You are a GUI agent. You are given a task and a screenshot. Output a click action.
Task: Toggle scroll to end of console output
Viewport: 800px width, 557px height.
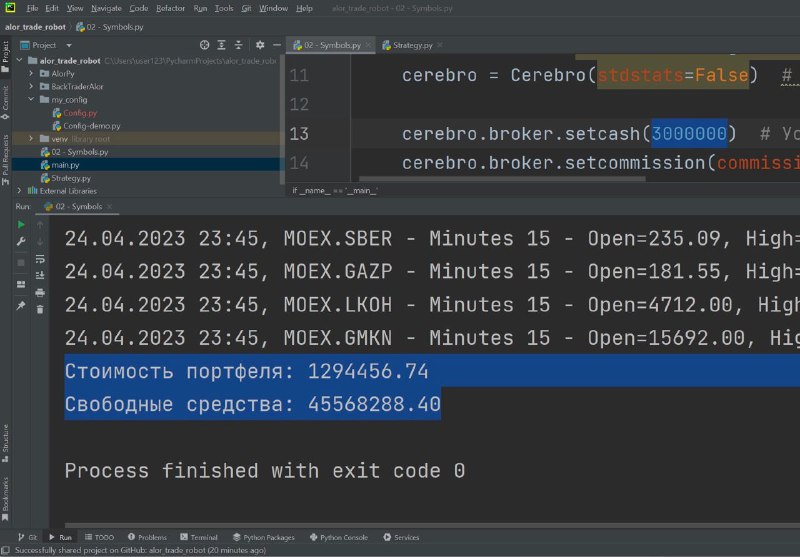point(40,276)
